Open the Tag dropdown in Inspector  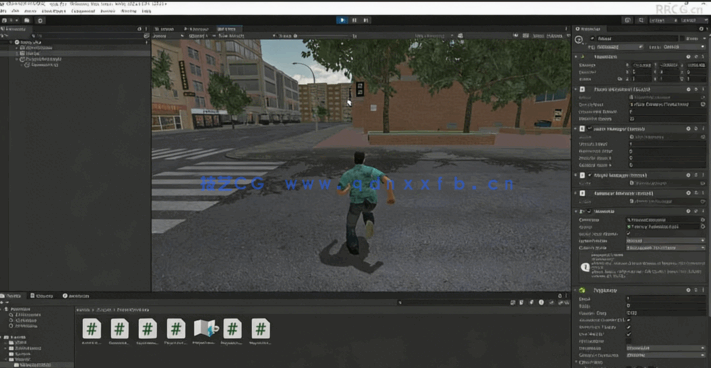(620, 47)
